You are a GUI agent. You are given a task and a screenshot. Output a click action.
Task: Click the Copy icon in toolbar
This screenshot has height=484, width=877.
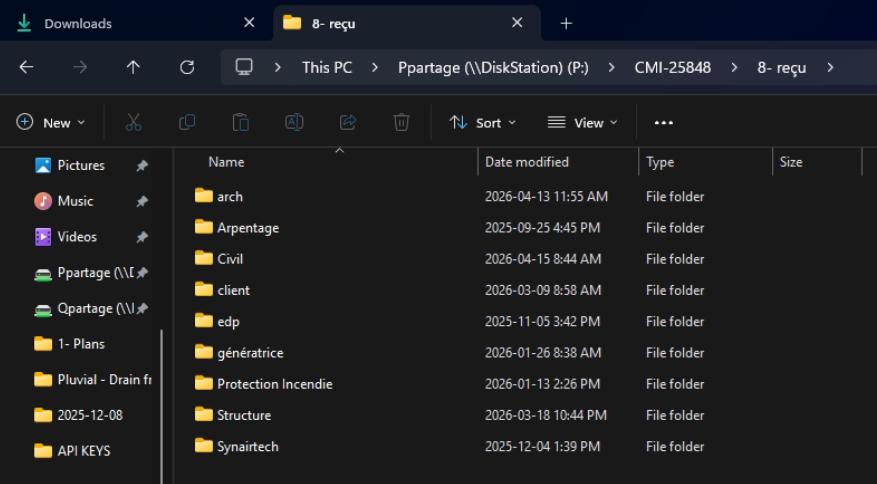pos(187,122)
